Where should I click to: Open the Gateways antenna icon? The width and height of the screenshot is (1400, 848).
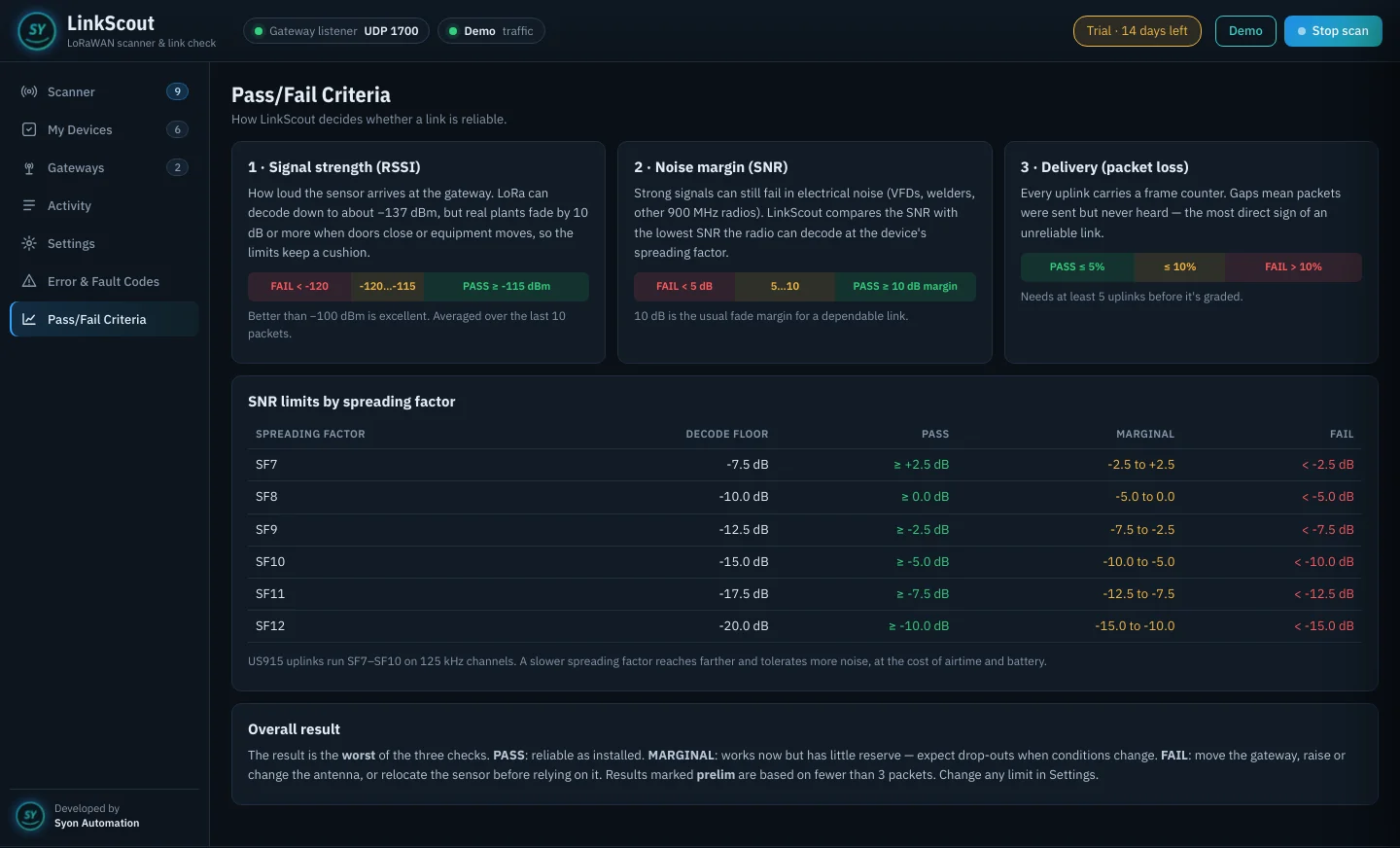point(29,167)
